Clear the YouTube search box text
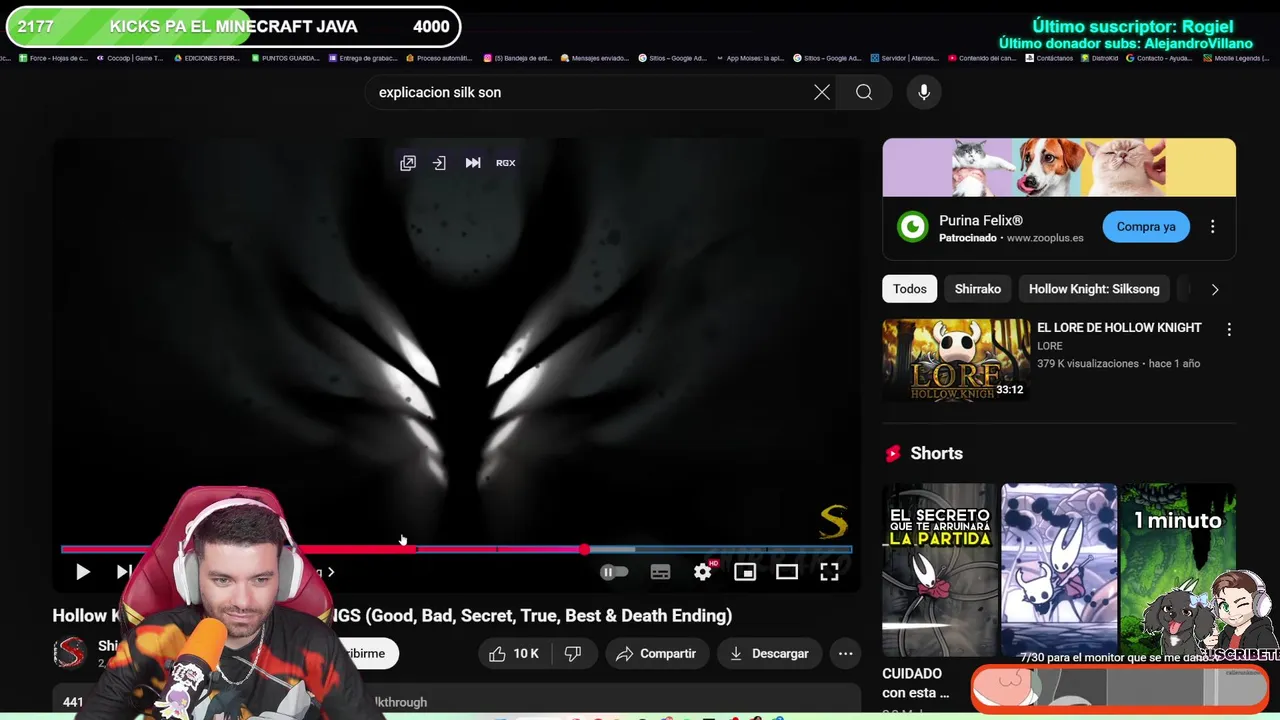The width and height of the screenshot is (1280, 720). 822,92
